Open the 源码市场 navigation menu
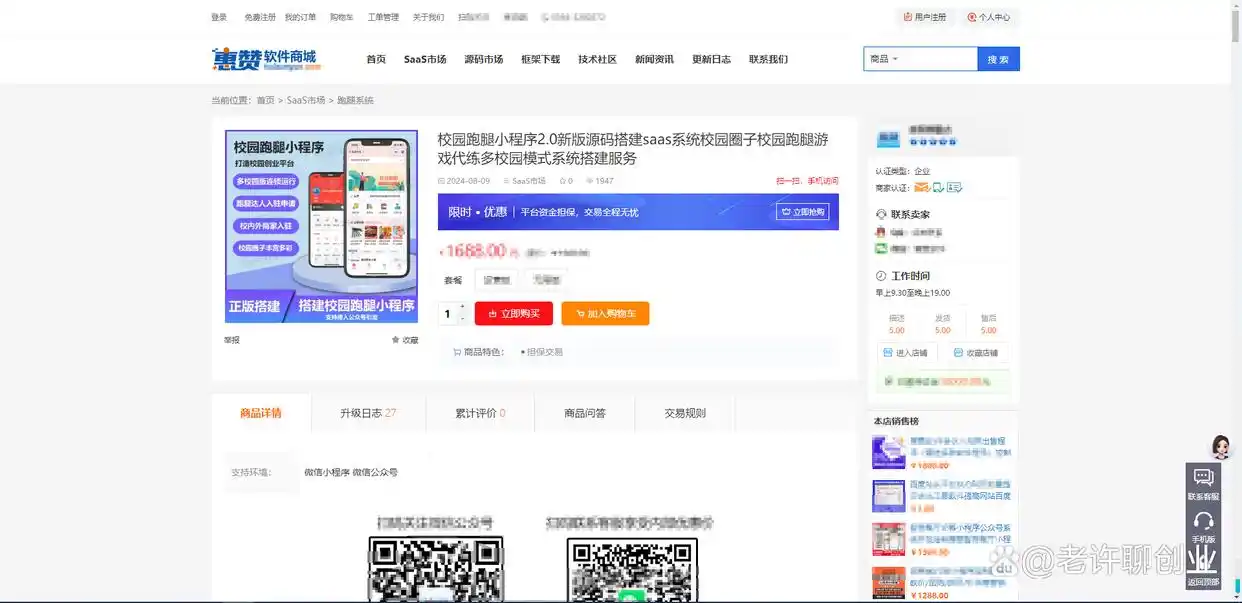 click(483, 59)
